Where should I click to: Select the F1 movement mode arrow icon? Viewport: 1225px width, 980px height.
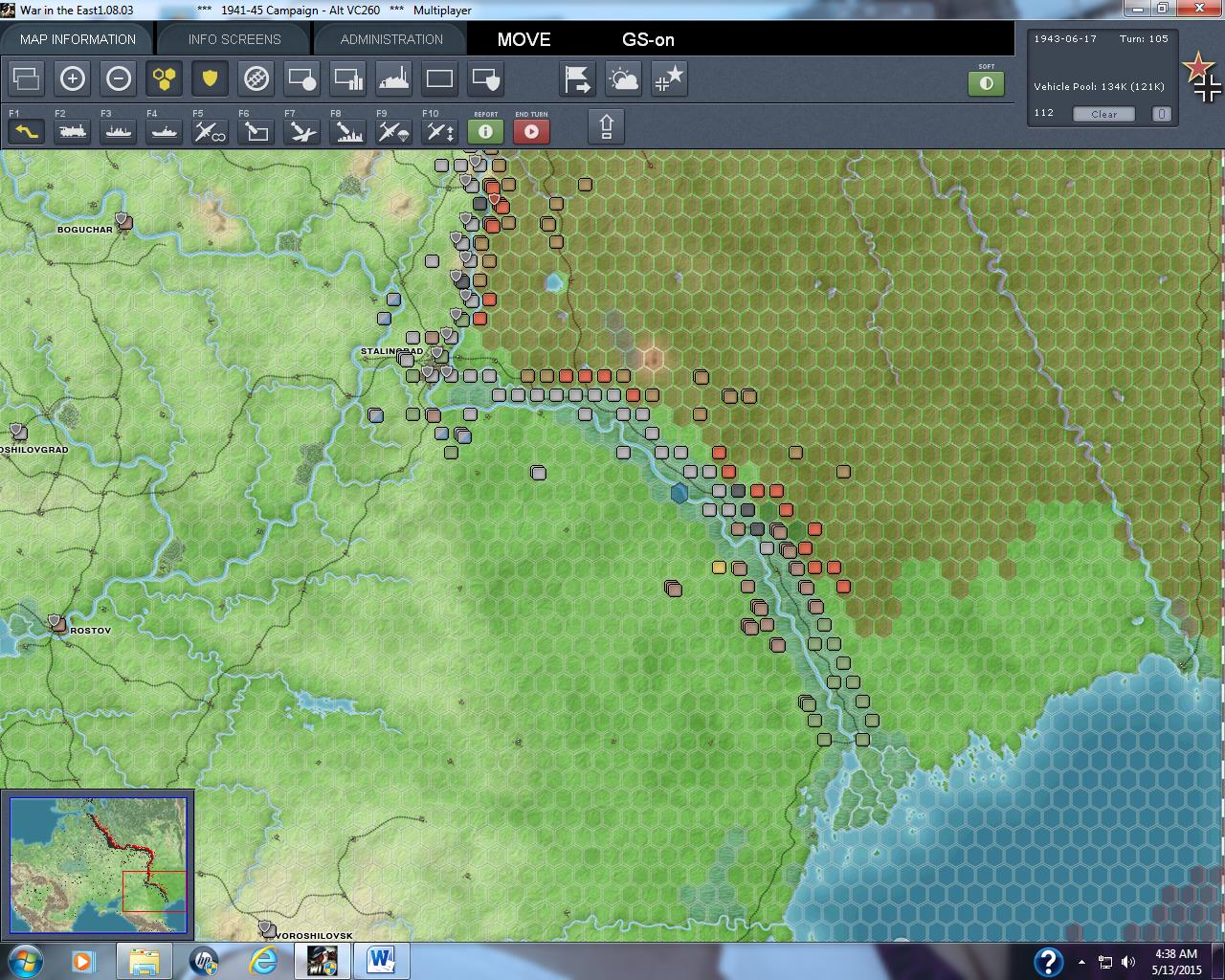point(26,131)
